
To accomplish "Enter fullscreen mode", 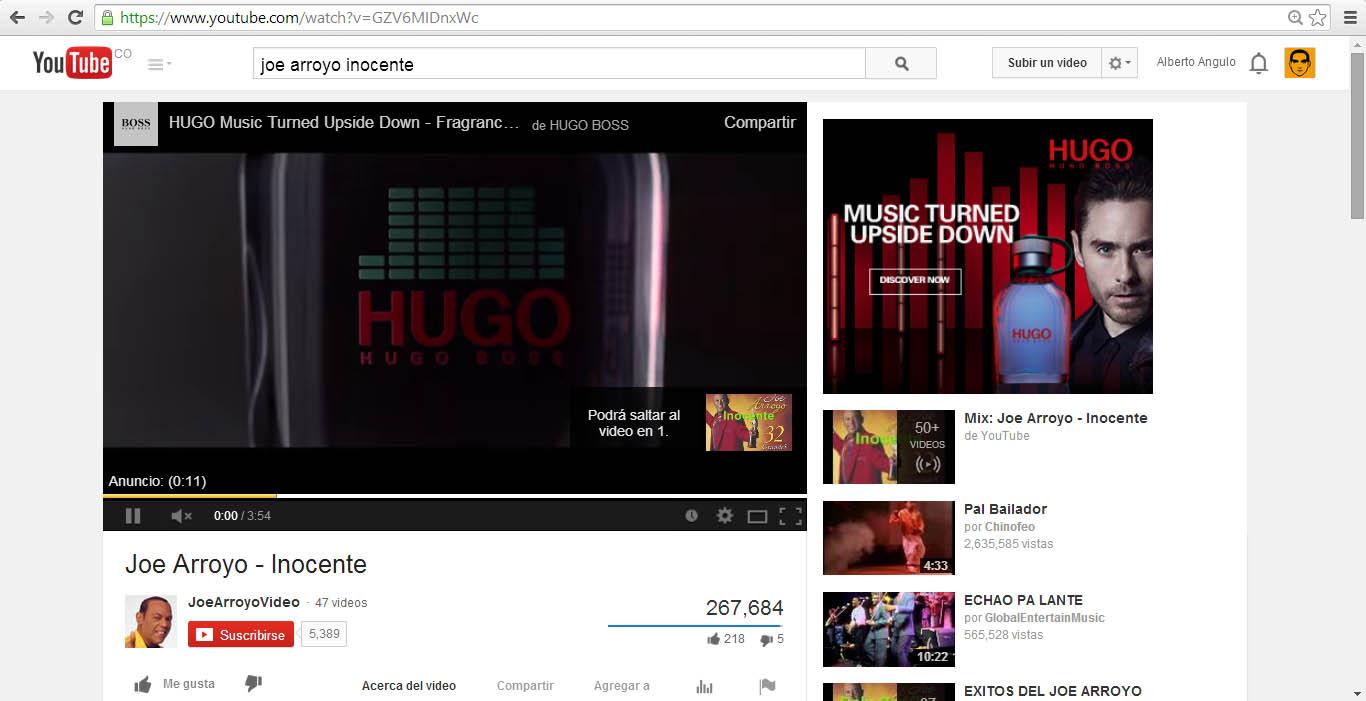I will pos(790,516).
